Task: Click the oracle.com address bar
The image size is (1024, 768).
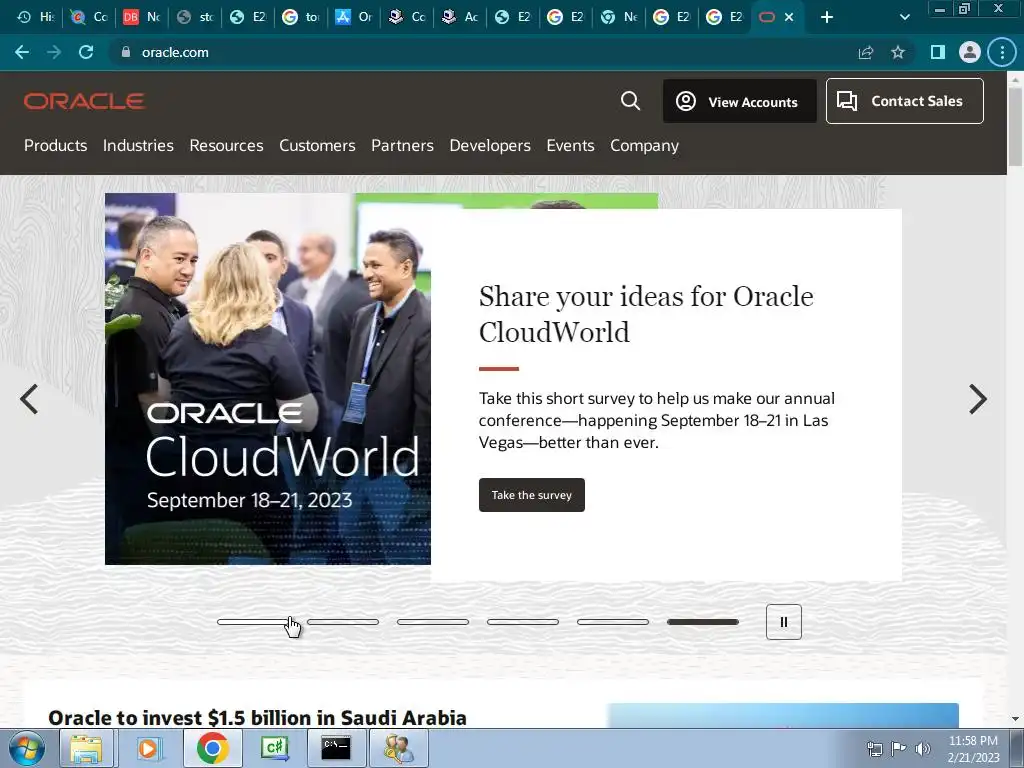Action: click(483, 52)
